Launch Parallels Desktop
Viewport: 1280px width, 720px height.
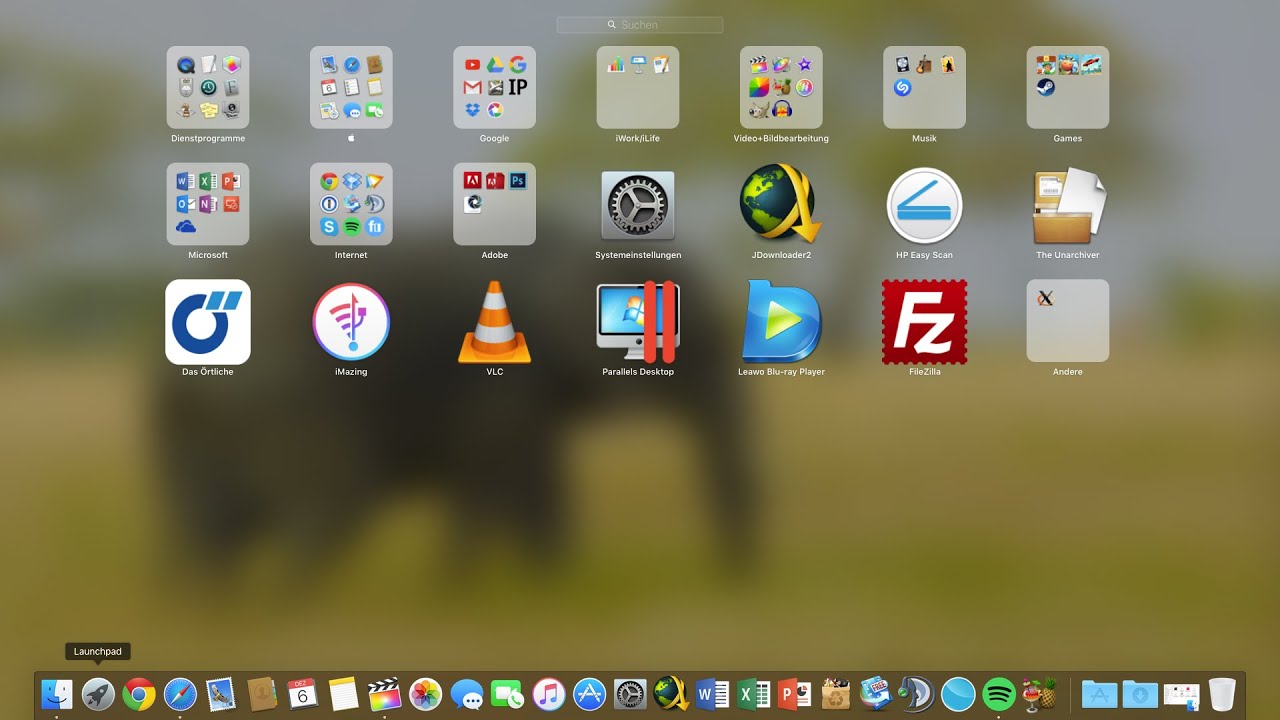pyautogui.click(x=638, y=322)
